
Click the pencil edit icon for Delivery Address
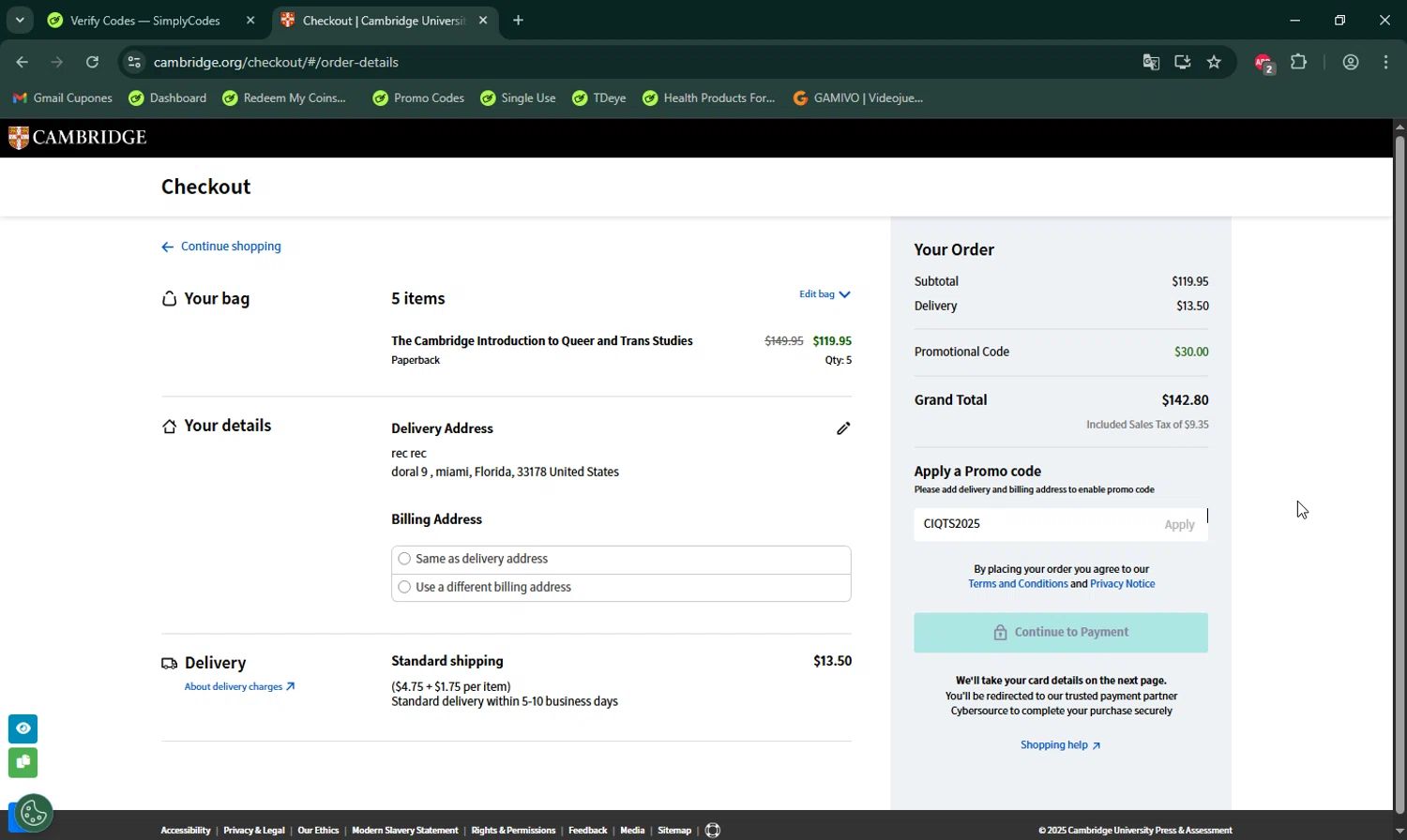click(843, 428)
